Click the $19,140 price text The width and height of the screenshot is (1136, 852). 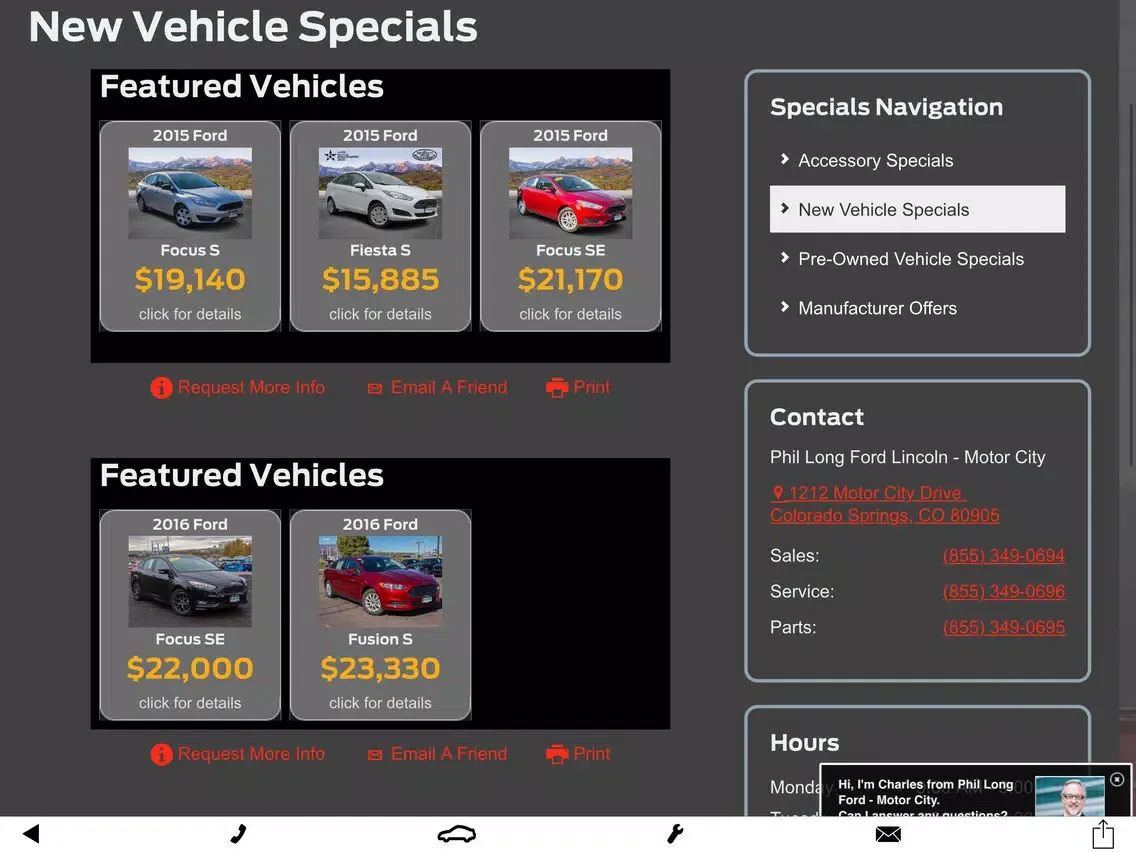click(190, 280)
